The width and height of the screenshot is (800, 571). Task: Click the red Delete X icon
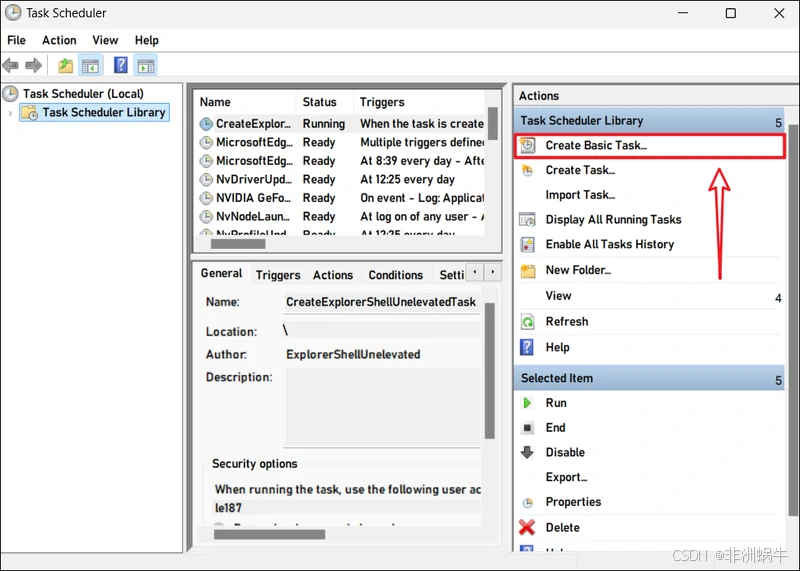[527, 527]
